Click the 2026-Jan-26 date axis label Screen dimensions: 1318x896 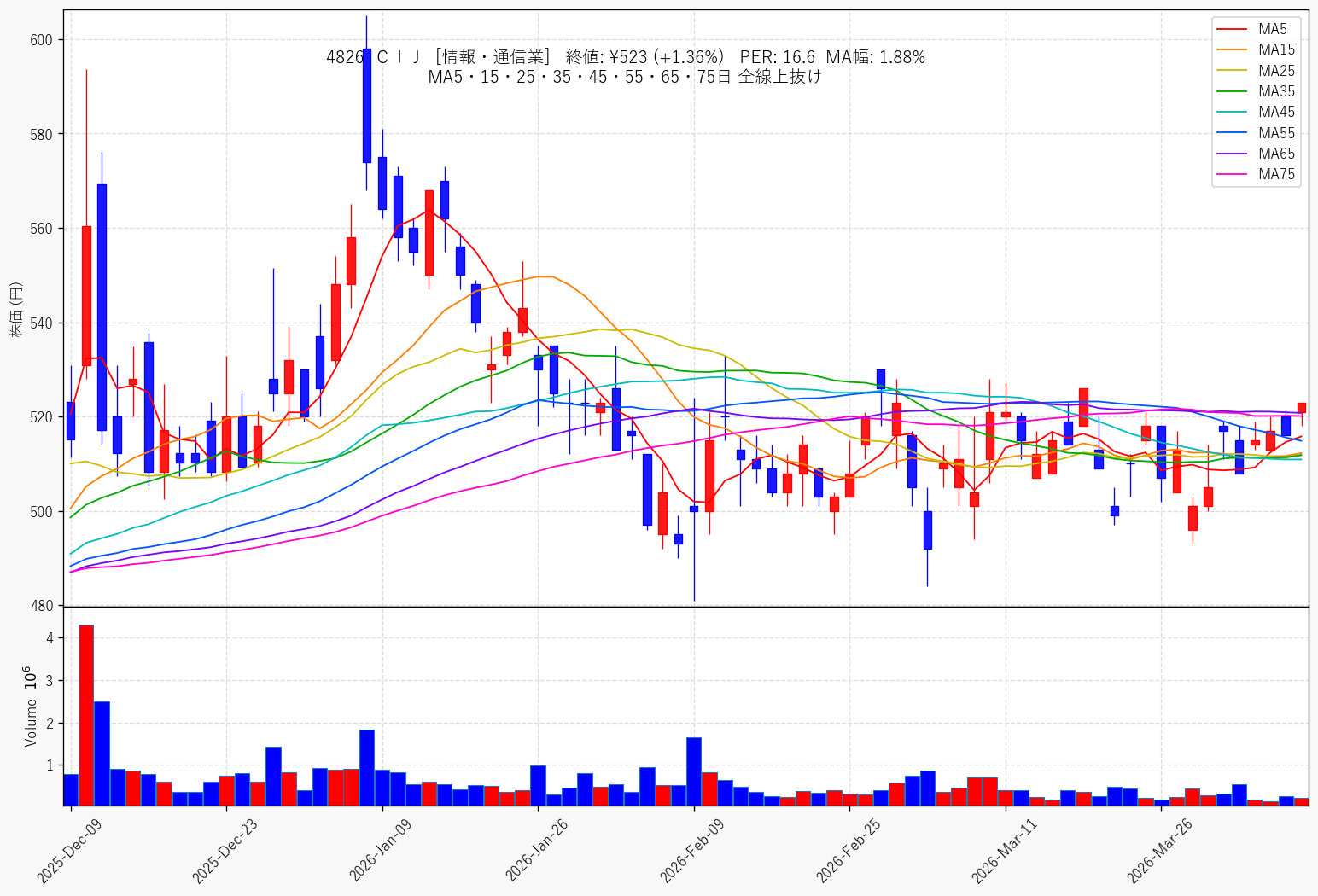(537, 851)
